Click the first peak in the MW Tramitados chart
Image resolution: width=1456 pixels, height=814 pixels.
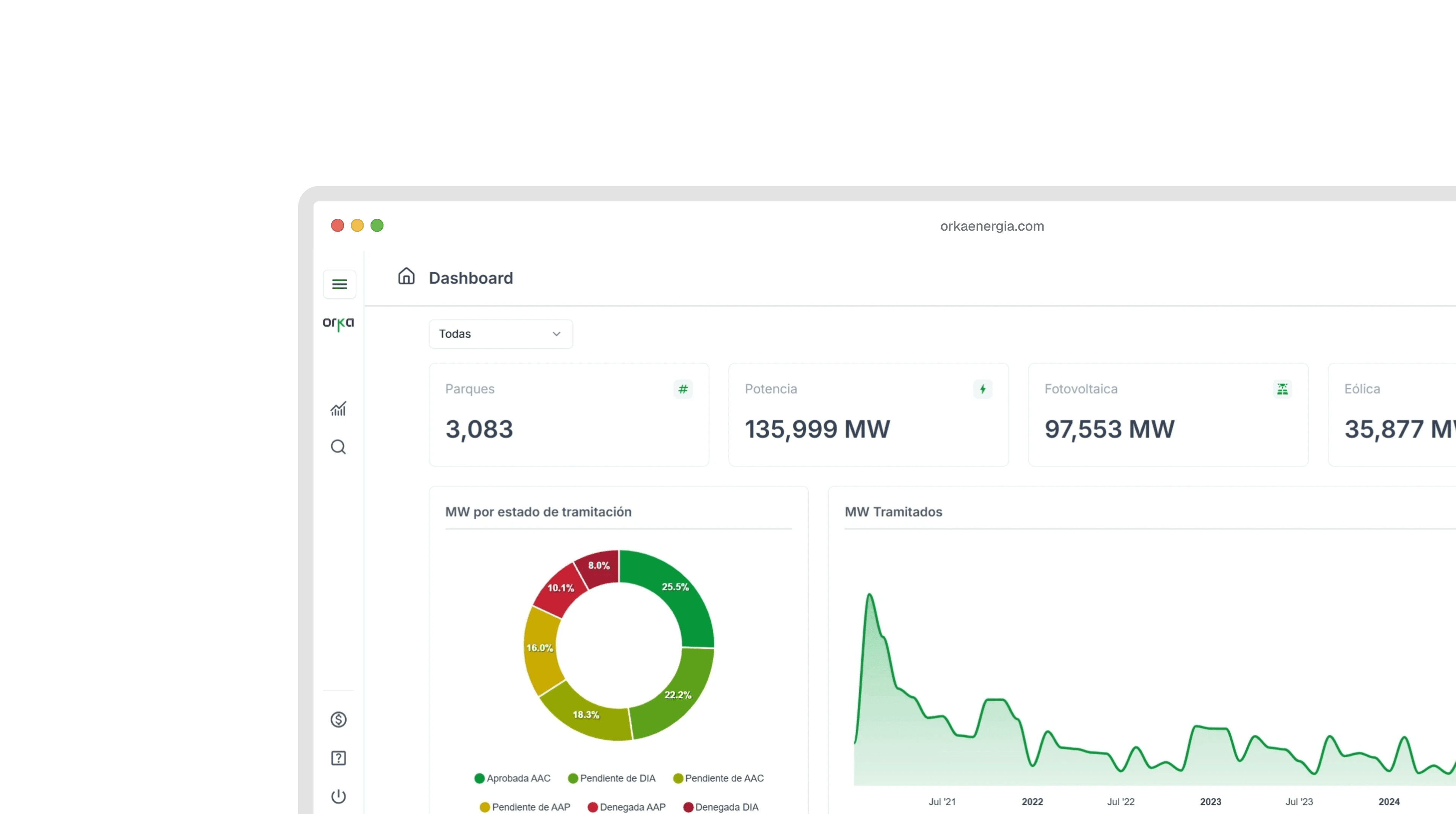click(869, 595)
